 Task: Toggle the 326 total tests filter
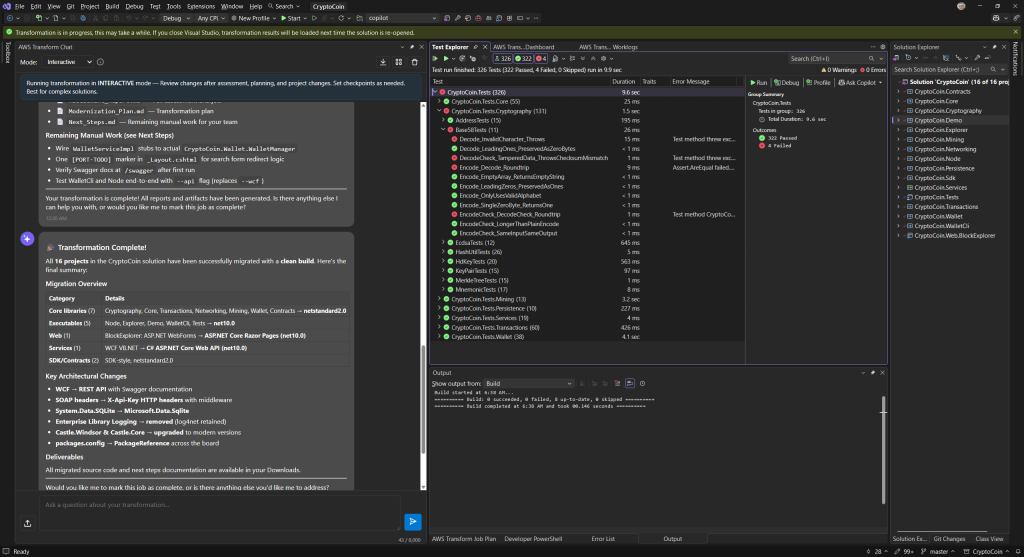pyautogui.click(x=502, y=59)
